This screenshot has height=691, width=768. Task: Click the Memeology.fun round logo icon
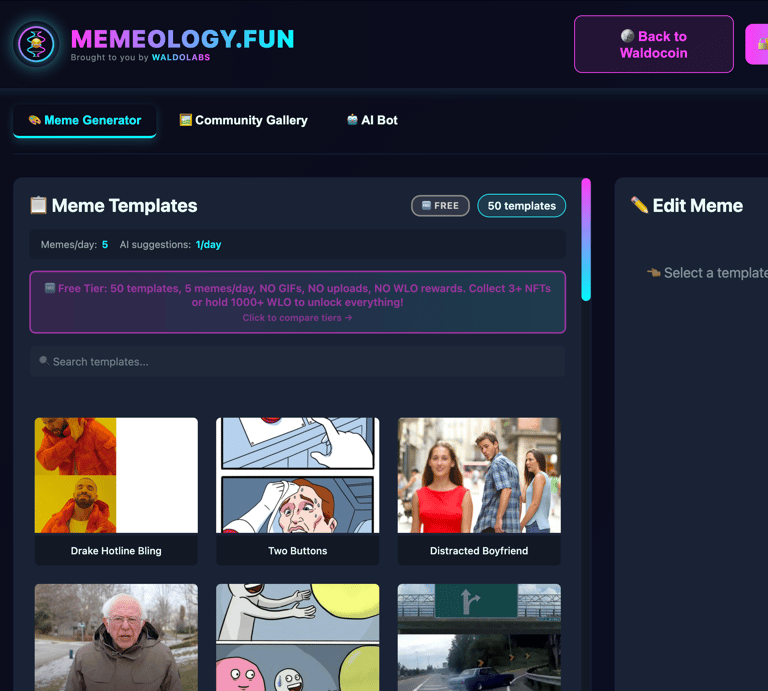click(x=36, y=44)
